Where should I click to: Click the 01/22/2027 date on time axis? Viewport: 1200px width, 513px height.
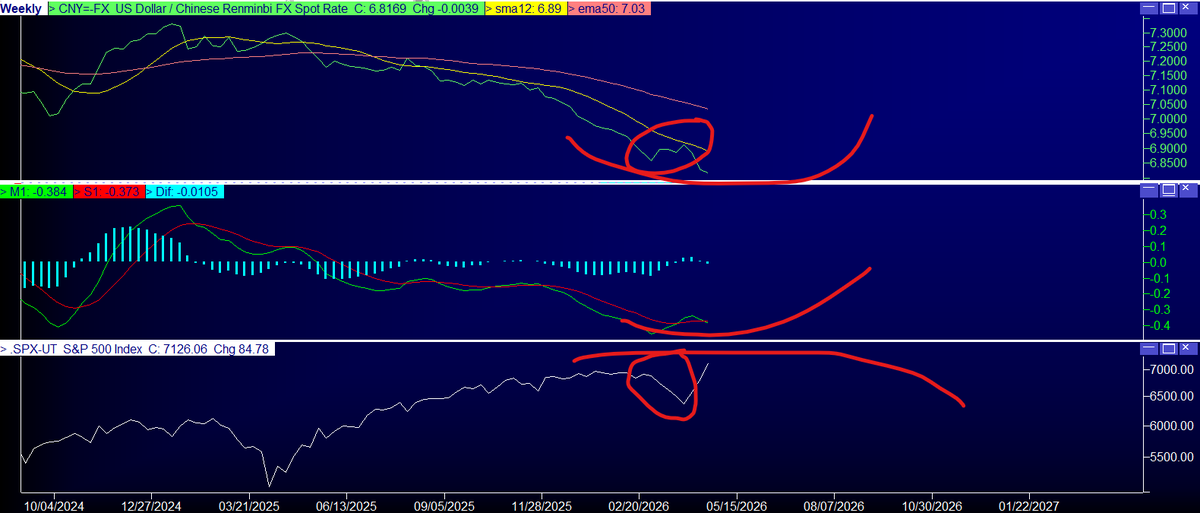[1030, 505]
